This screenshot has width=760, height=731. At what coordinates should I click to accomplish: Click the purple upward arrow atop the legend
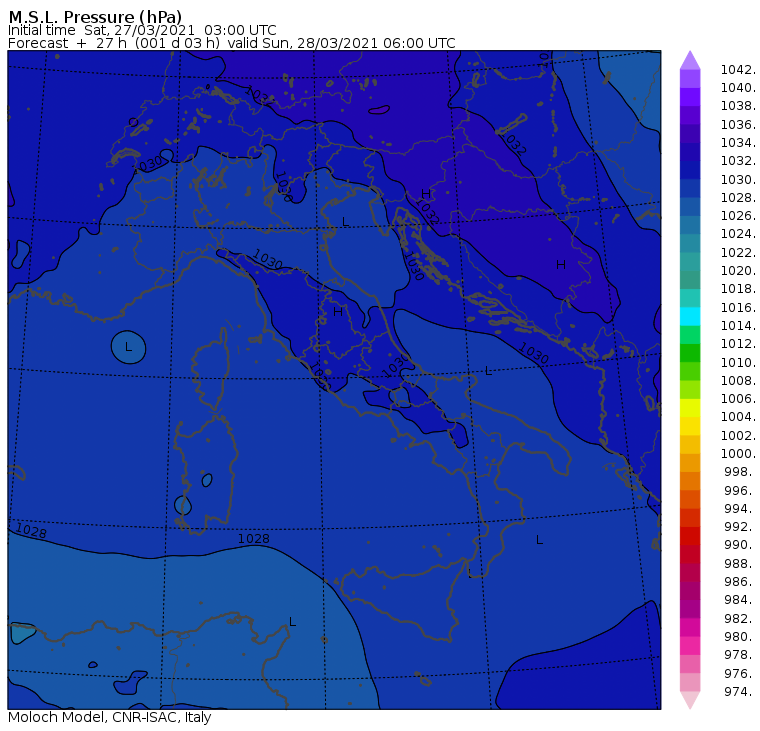690,60
